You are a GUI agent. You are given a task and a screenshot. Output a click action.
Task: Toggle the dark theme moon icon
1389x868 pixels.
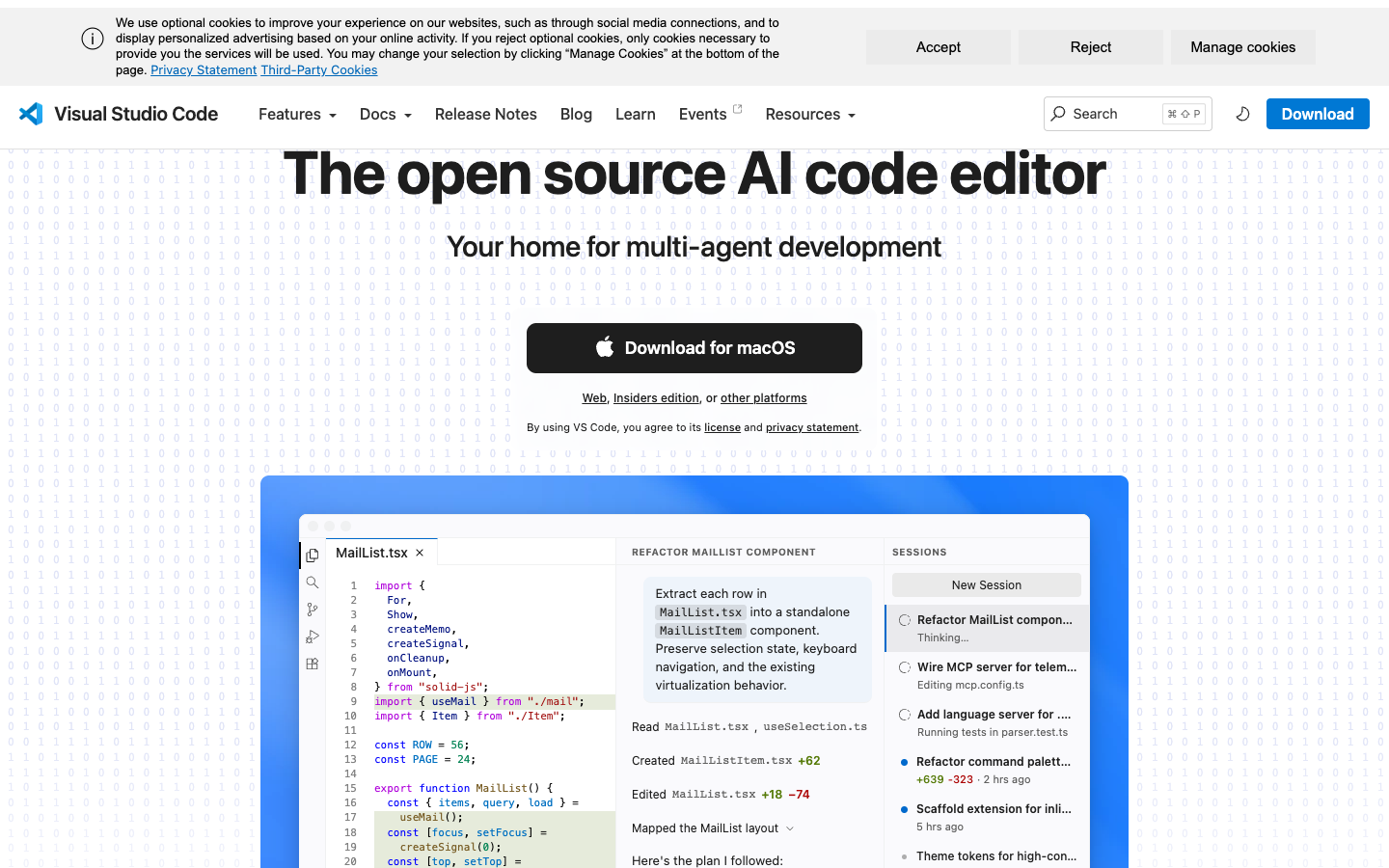[x=1242, y=114]
